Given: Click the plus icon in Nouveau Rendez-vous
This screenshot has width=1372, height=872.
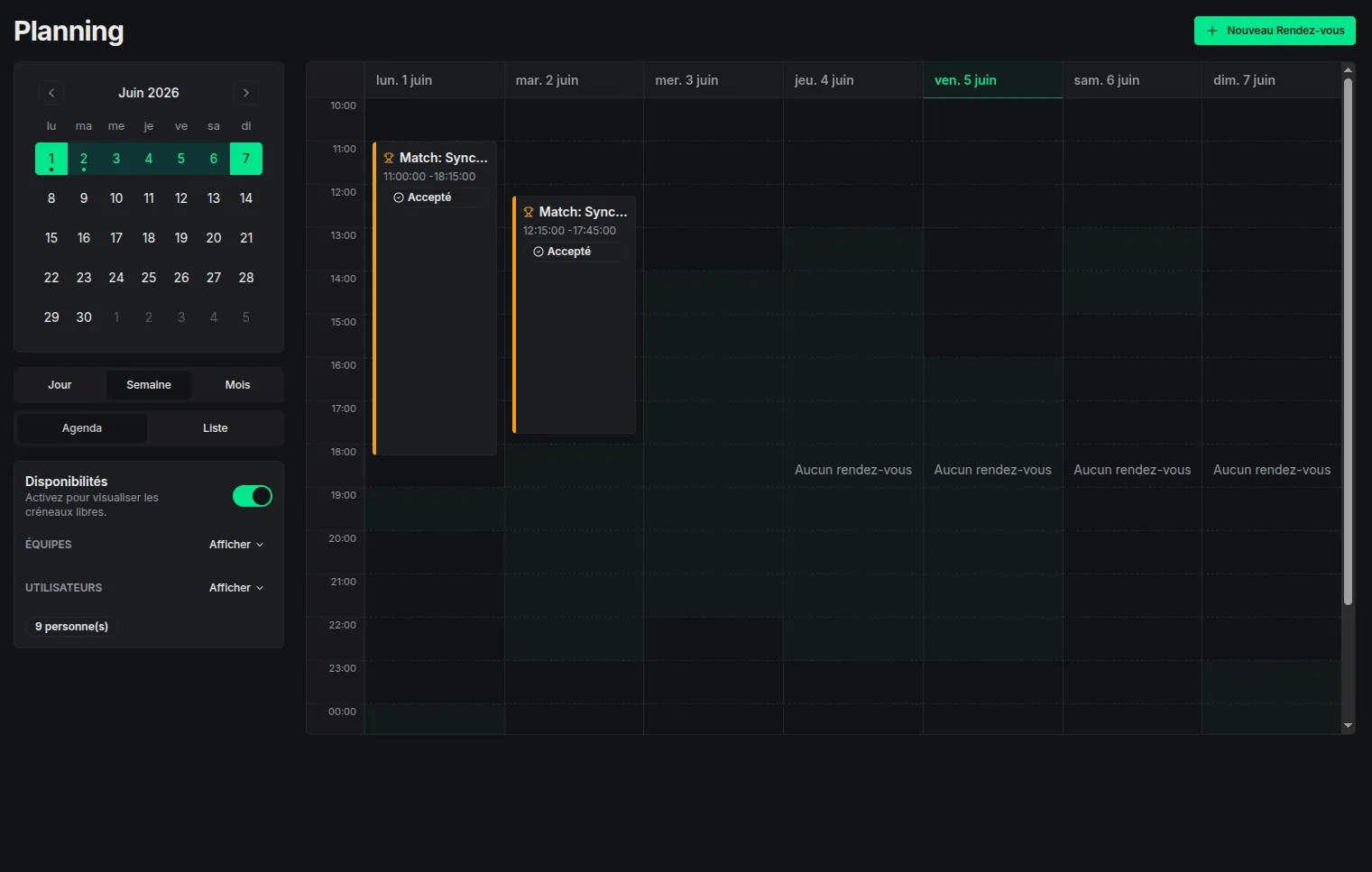Looking at the screenshot, I should click(1212, 31).
